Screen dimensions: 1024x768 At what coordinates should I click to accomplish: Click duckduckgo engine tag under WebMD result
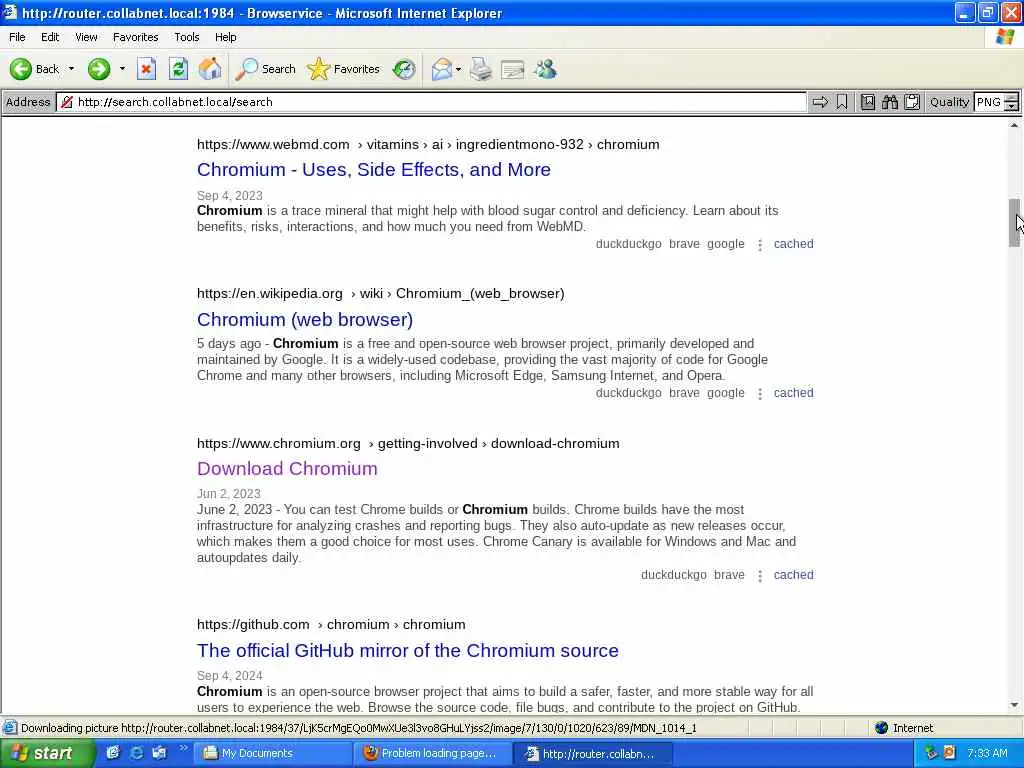tap(628, 244)
